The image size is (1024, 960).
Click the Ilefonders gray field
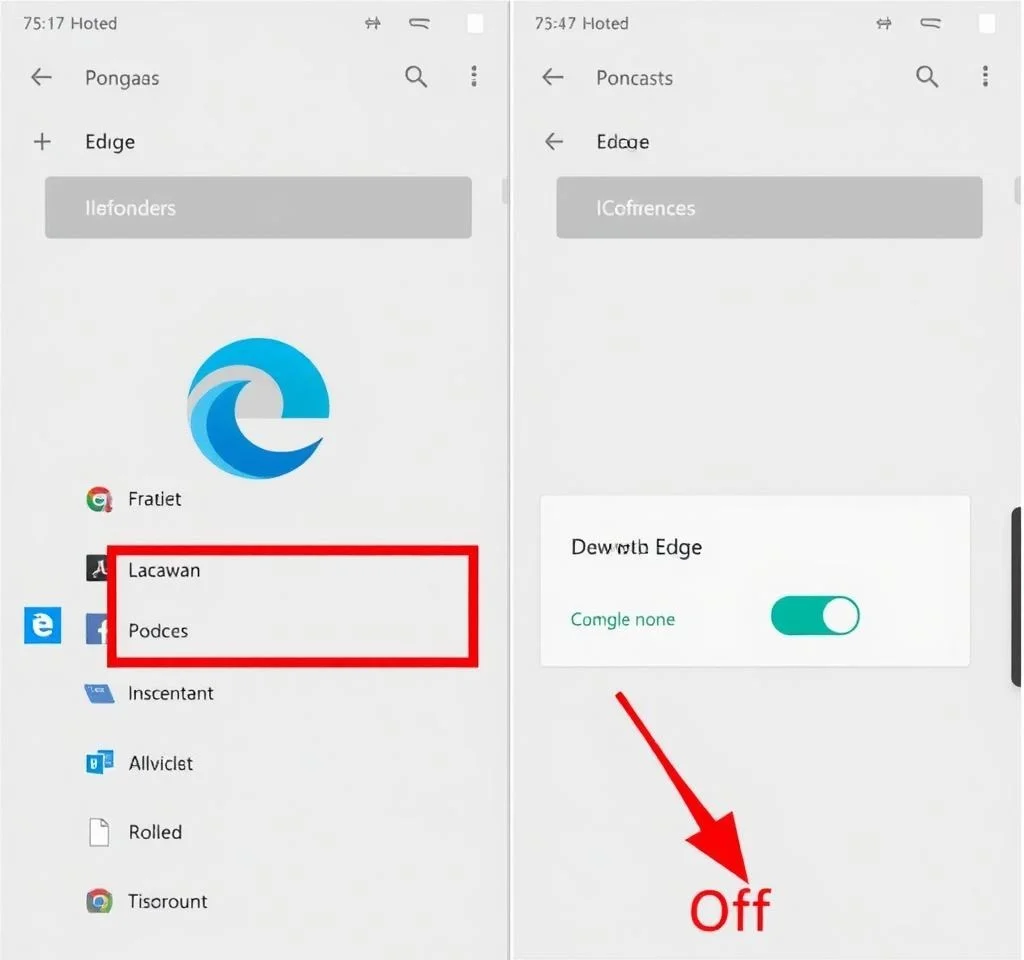(258, 207)
